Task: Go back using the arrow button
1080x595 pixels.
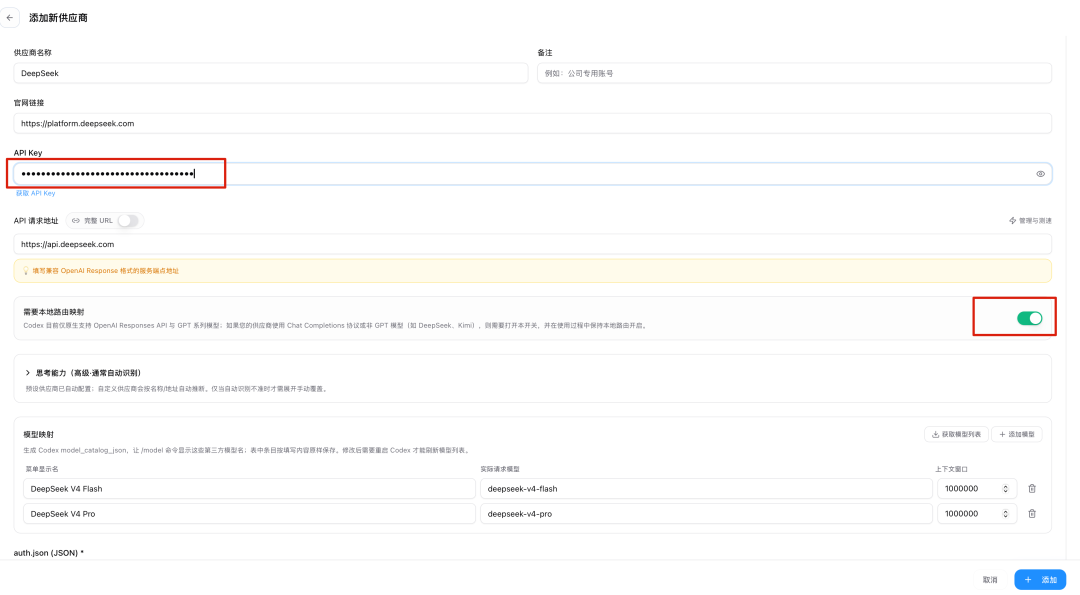Action: (x=10, y=18)
